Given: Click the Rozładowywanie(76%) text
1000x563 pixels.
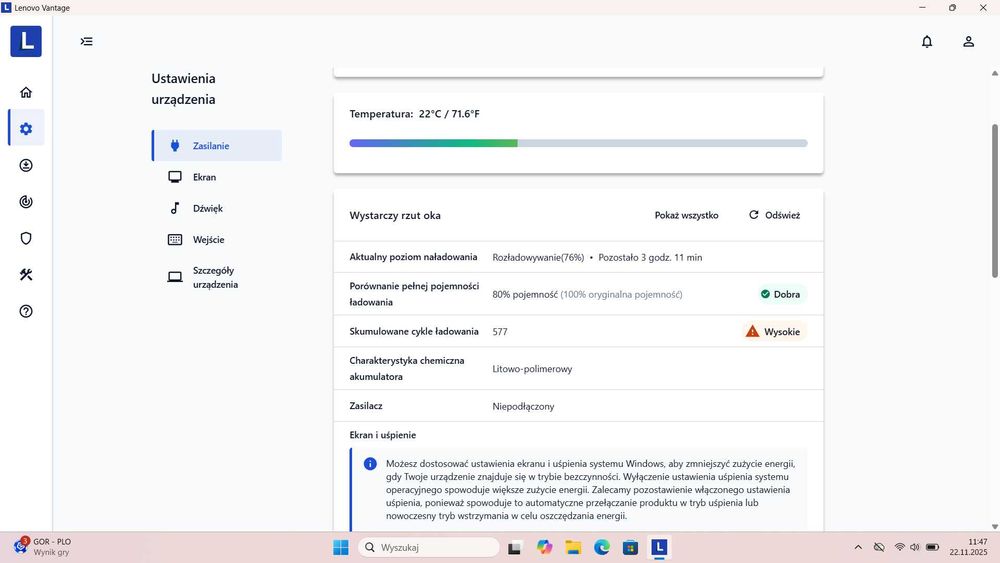Looking at the screenshot, I should (538, 258).
